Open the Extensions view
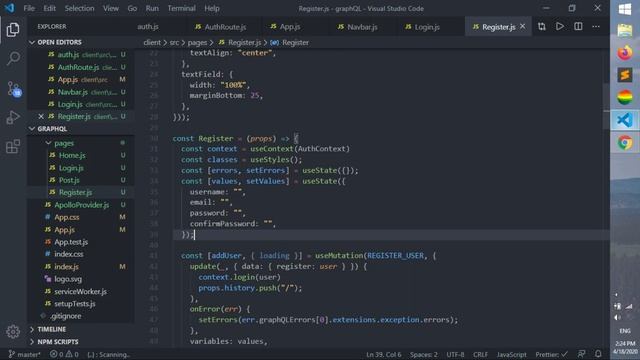The width and height of the screenshot is (640, 360). click(x=13, y=146)
